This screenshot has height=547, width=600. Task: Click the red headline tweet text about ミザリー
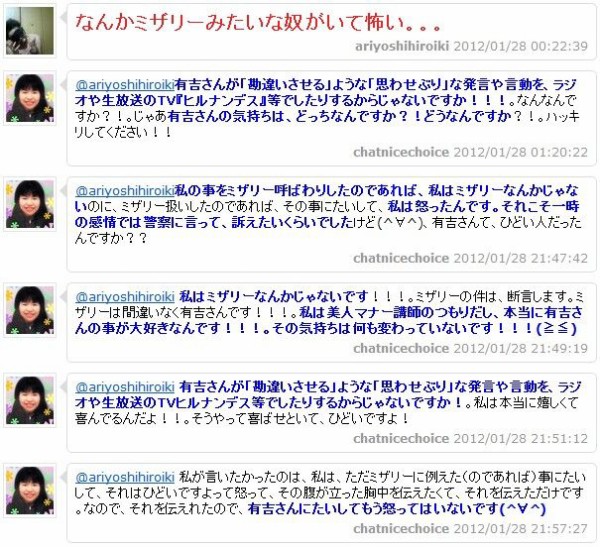(x=258, y=23)
